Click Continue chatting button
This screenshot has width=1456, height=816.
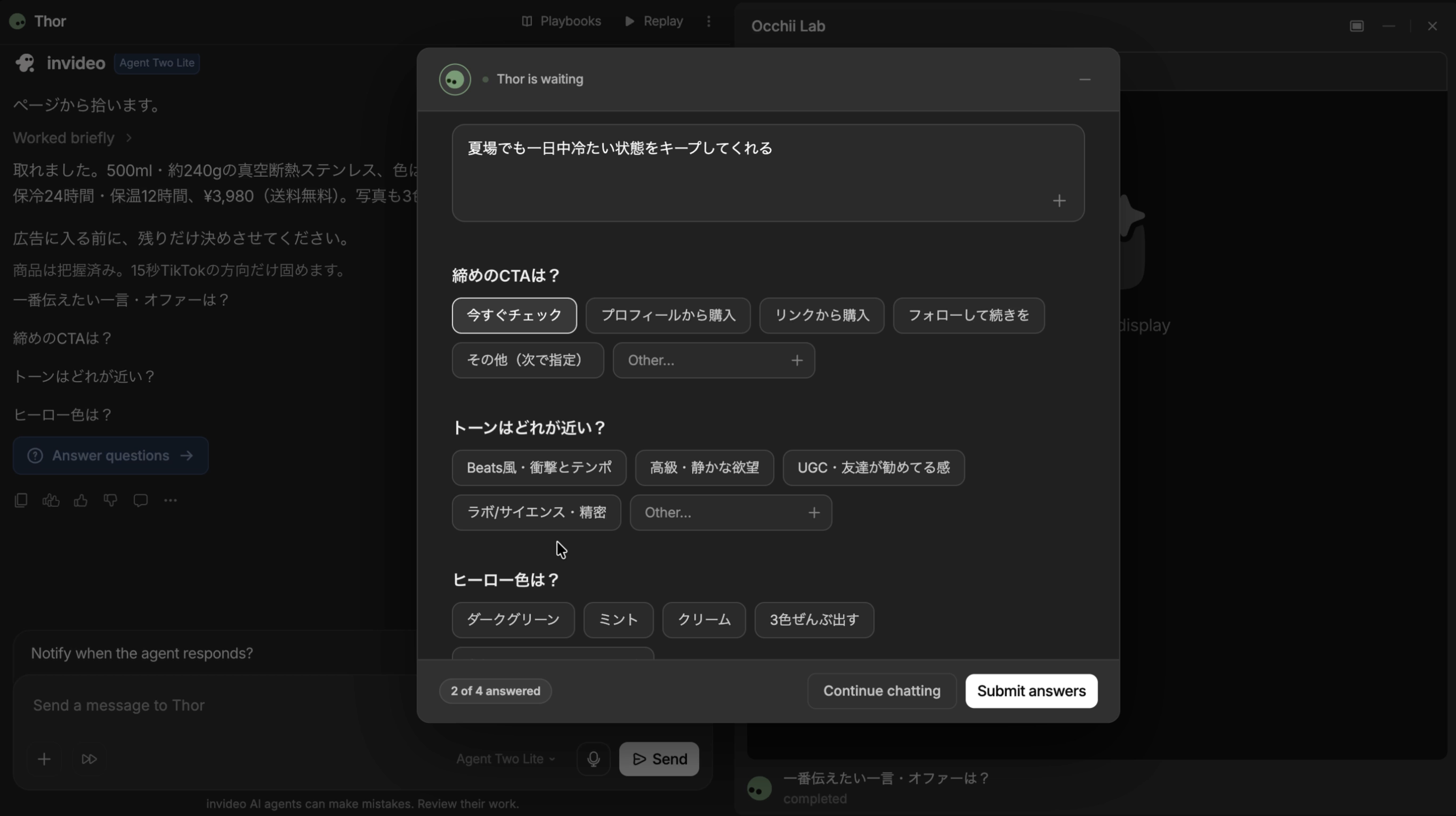(881, 691)
